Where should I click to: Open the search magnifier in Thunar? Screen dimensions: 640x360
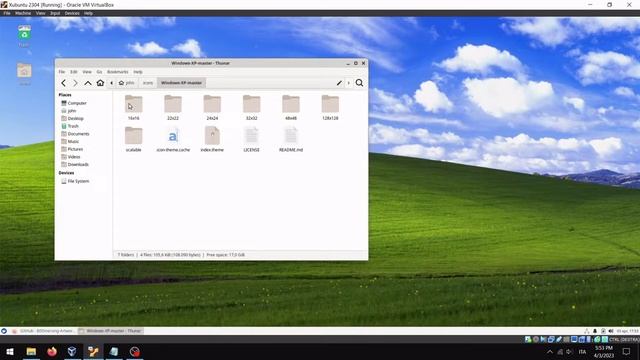point(359,83)
